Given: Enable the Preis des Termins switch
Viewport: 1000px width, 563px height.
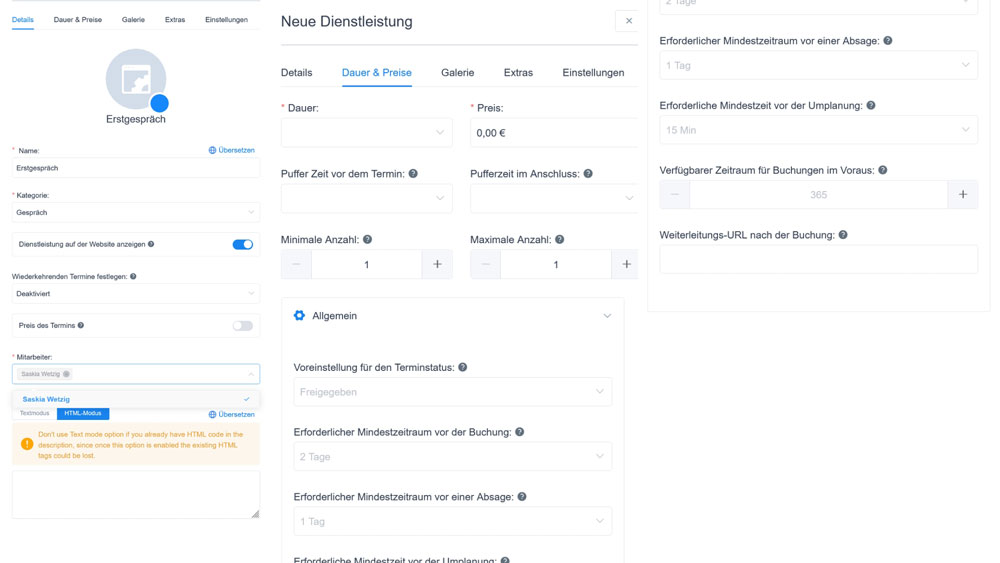Looking at the screenshot, I should pyautogui.click(x=242, y=326).
